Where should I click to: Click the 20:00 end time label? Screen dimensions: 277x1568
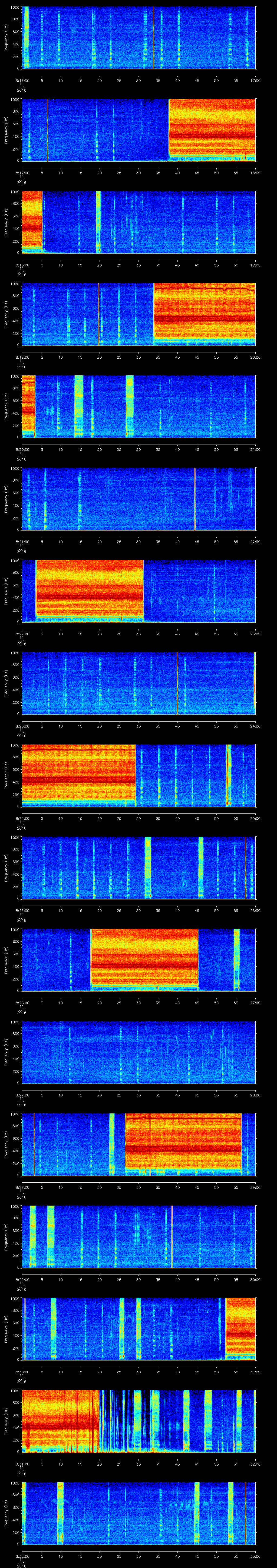tap(256, 357)
